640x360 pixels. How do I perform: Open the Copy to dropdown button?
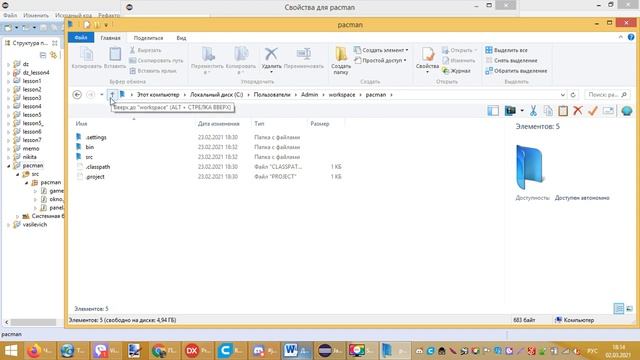click(x=241, y=60)
